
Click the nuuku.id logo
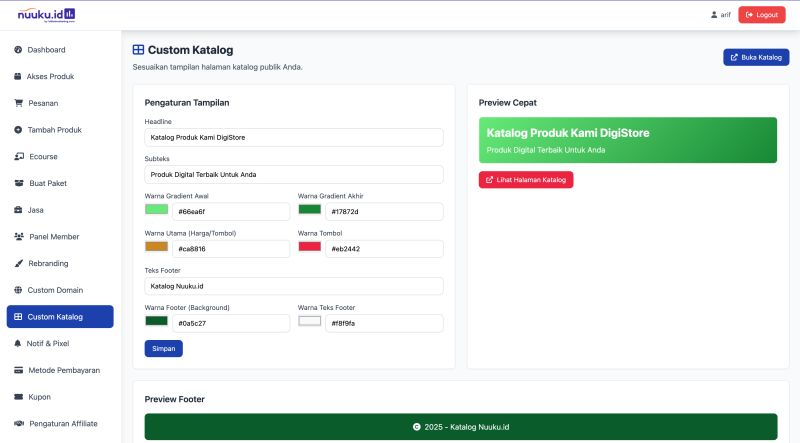pyautogui.click(x=46, y=14)
